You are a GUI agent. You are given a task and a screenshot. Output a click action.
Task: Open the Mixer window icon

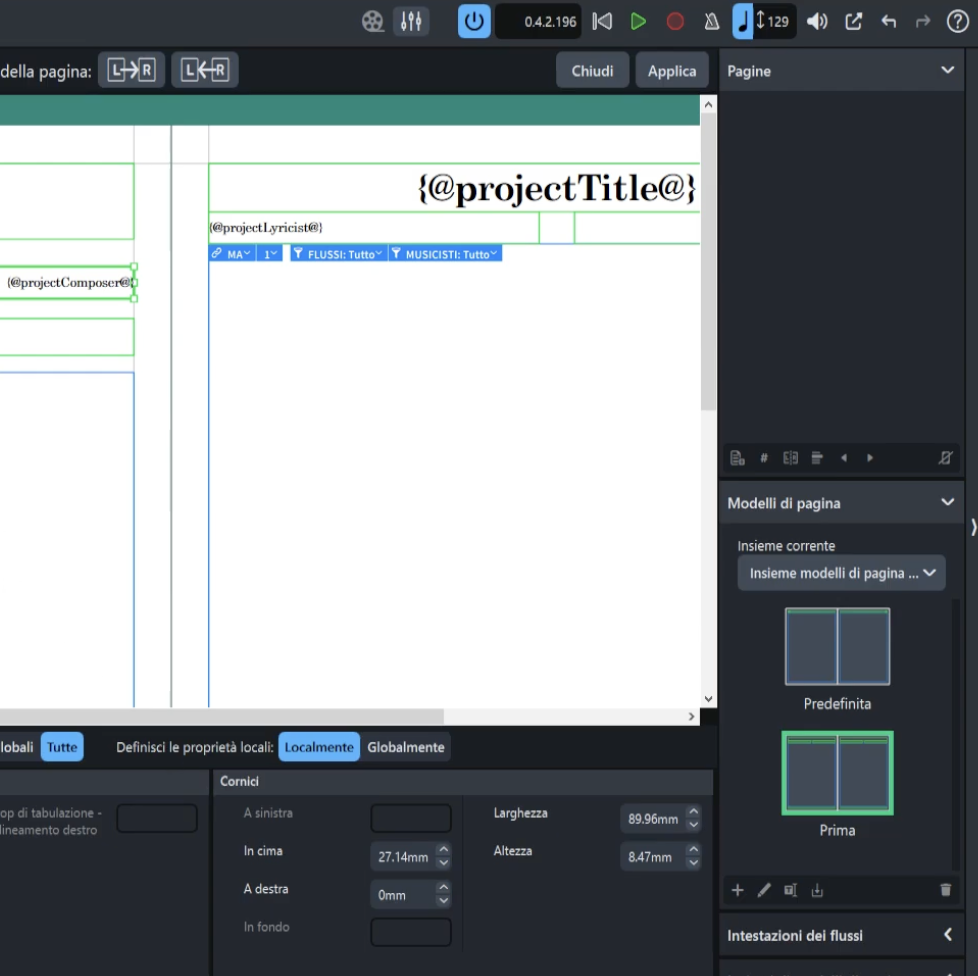(410, 21)
